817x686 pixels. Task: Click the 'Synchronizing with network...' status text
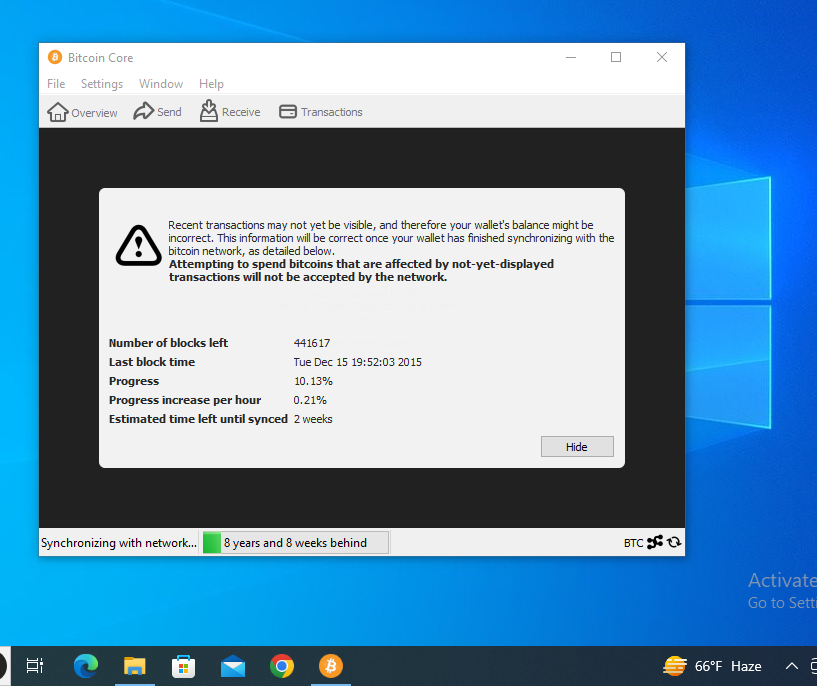119,543
